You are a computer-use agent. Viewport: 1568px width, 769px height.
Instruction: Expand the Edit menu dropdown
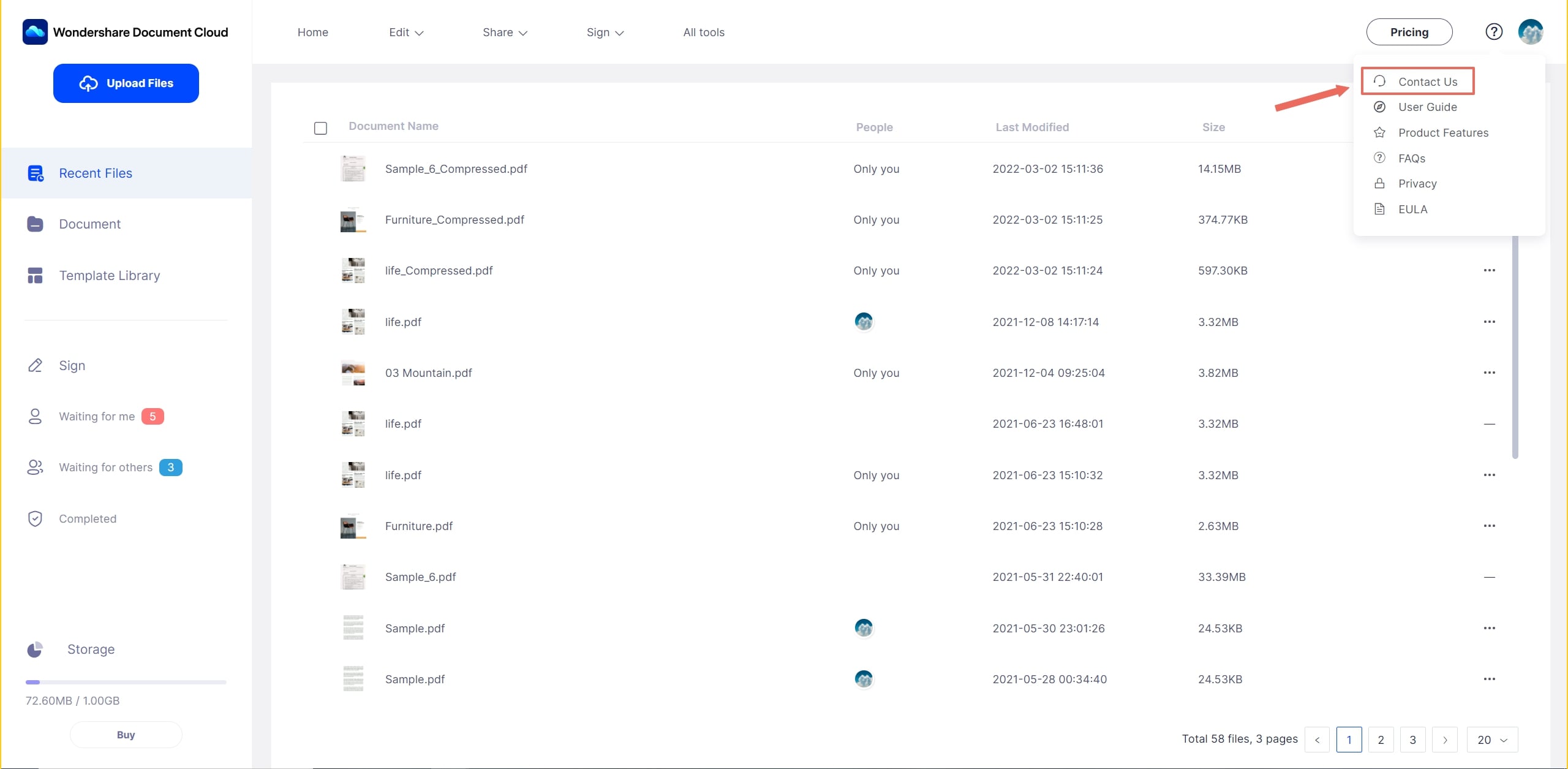406,32
